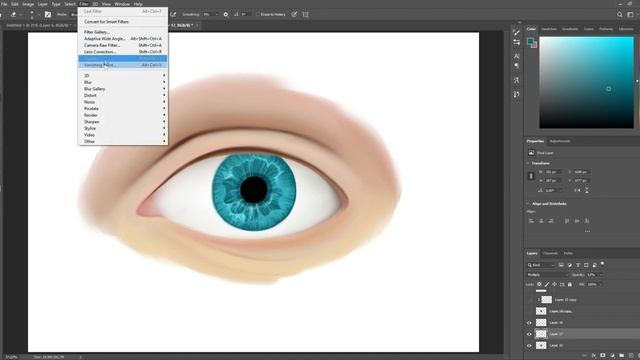The image size is (640, 360).
Task: Open the collapsed Paragraph panel icon
Action: pos(517,66)
